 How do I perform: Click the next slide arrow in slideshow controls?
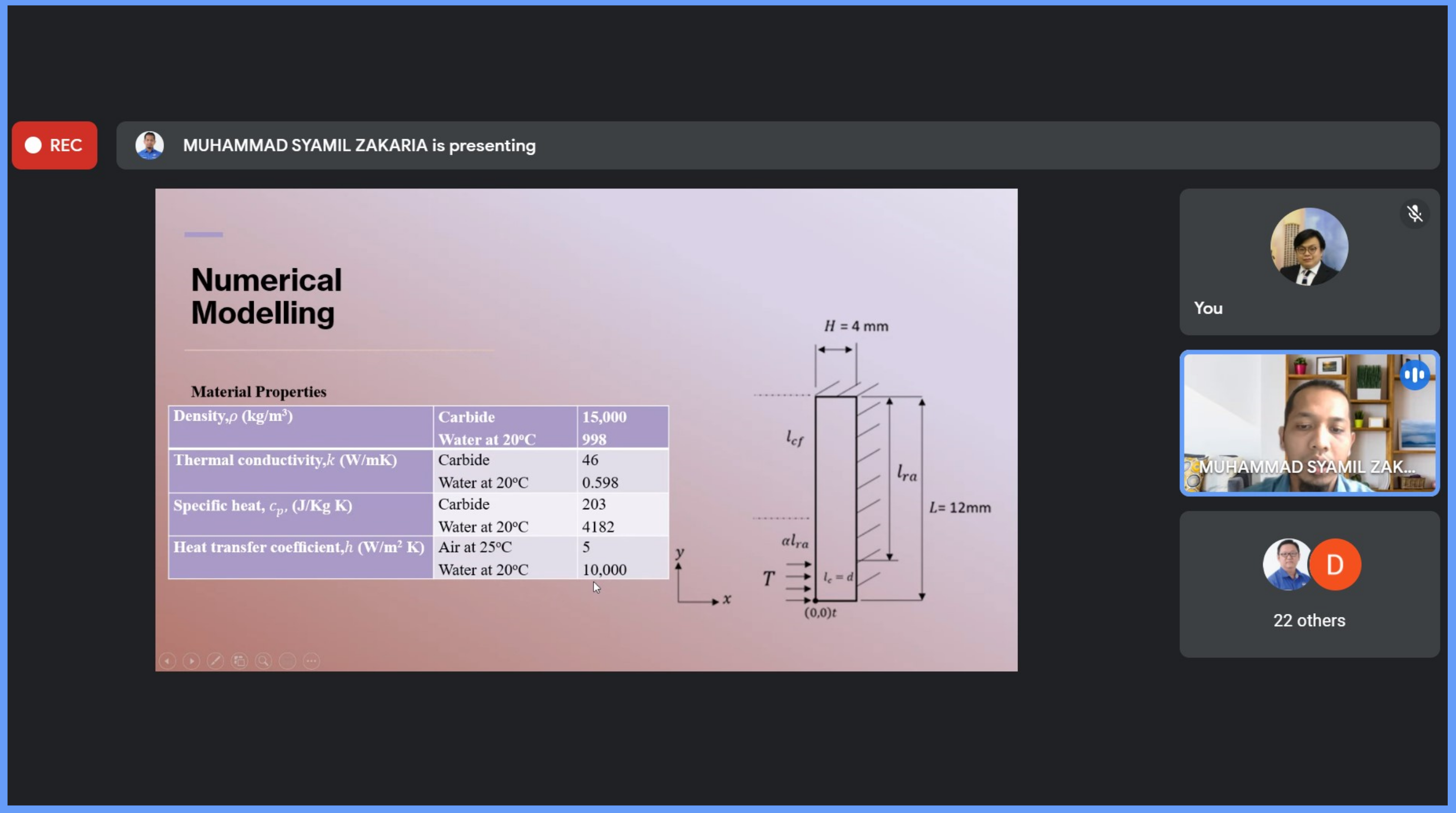191,660
